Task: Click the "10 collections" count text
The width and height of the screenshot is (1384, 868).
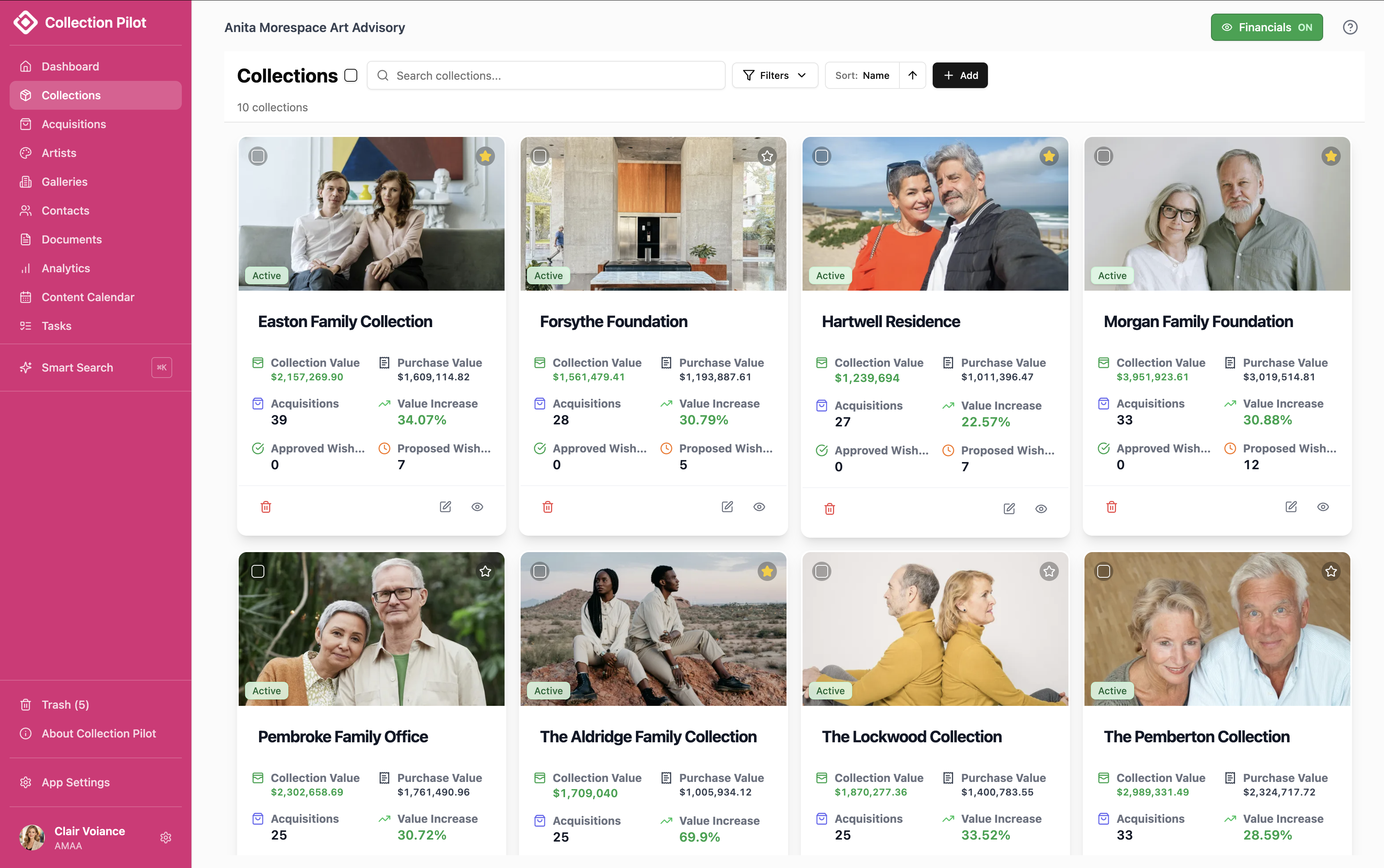Action: click(273, 107)
